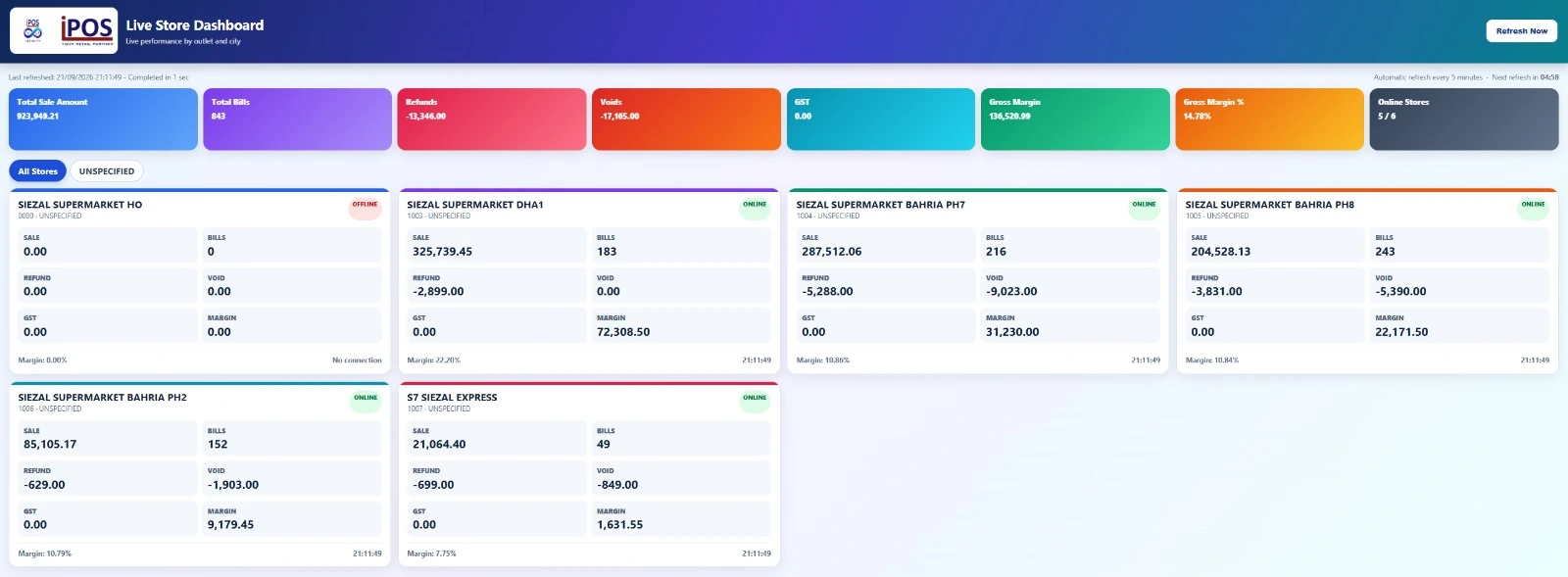
Task: Select the UNSPECIFIED city filter tab
Action: pos(107,171)
